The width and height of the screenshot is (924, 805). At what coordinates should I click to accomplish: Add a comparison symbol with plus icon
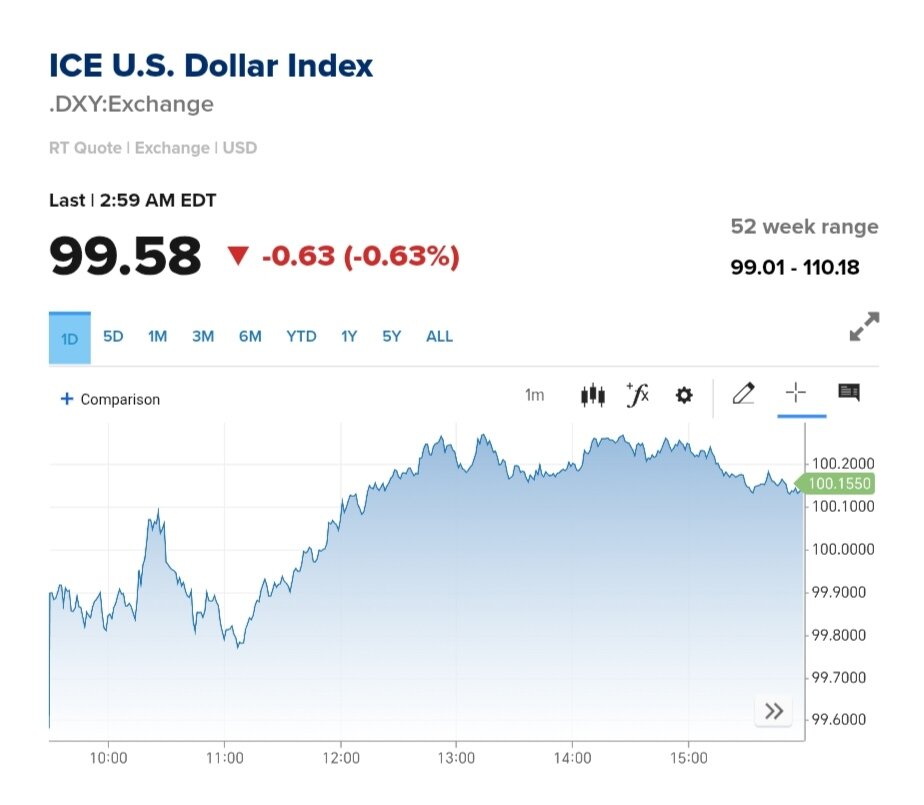click(x=67, y=399)
